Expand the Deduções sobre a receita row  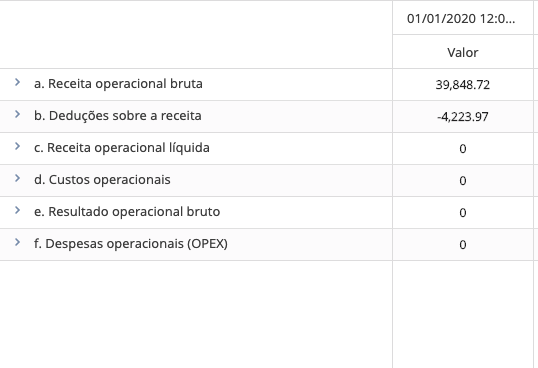(x=17, y=114)
